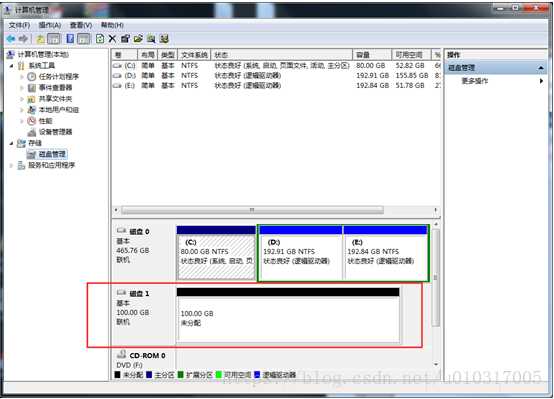This screenshot has height=399, width=554.
Task: Click the Properties toolbar icon
Action: tap(125, 39)
